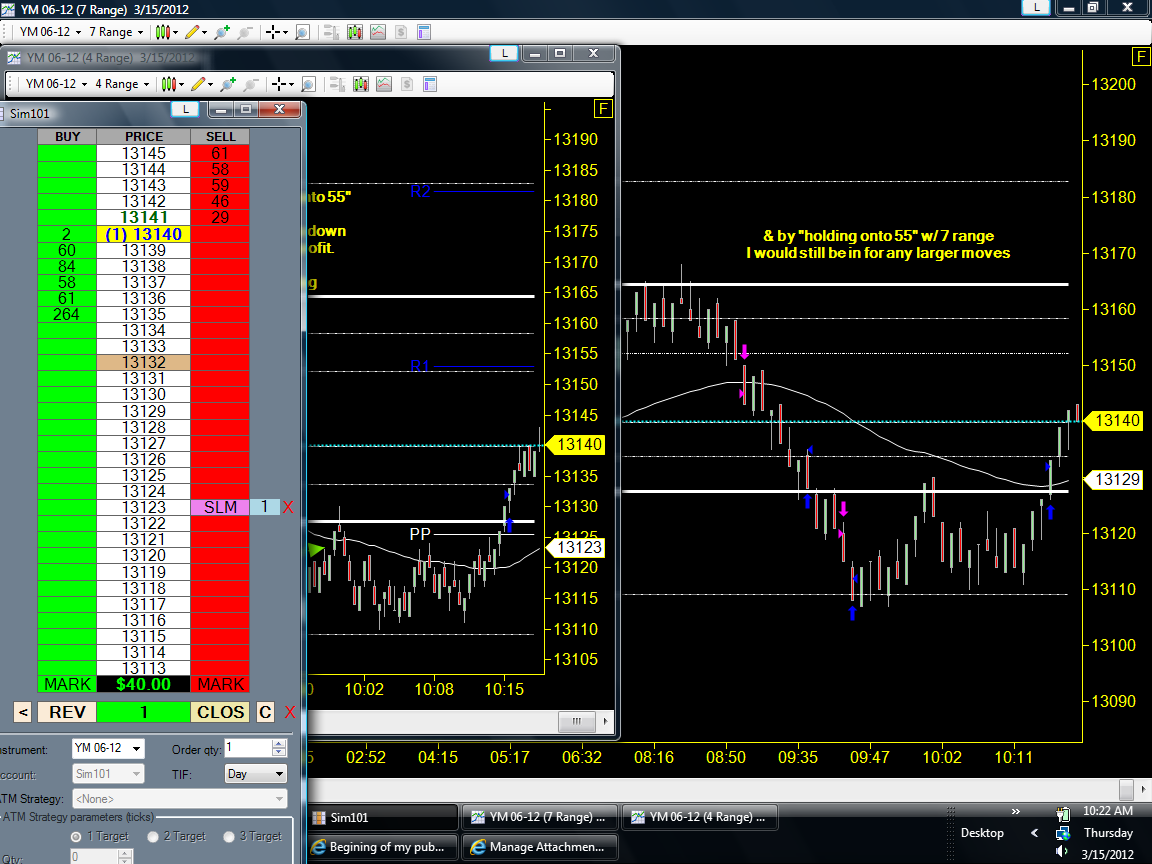The width and height of the screenshot is (1152, 864).
Task: Open TIF Day dropdown
Action: tap(255, 774)
